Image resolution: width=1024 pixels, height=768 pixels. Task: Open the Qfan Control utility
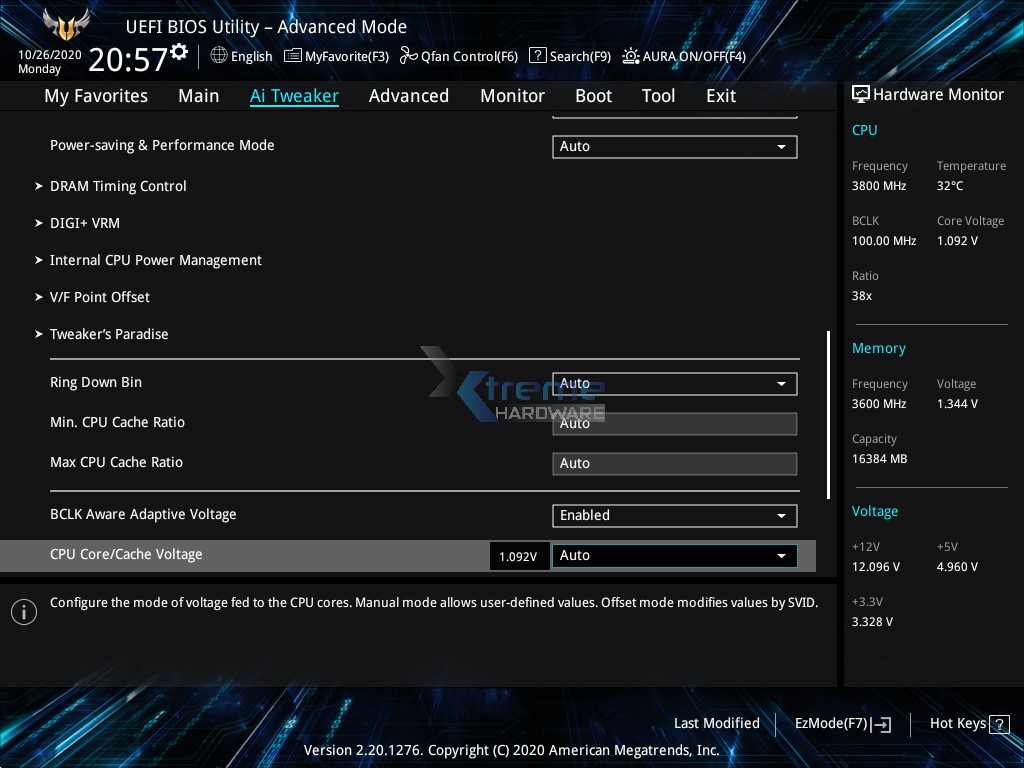point(458,56)
